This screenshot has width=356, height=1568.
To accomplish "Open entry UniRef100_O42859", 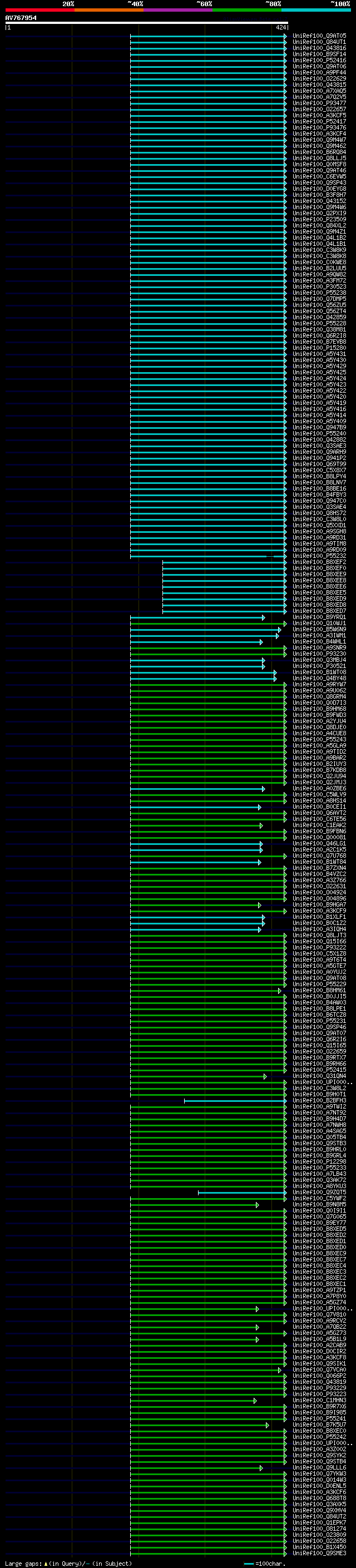I will 319,317.
